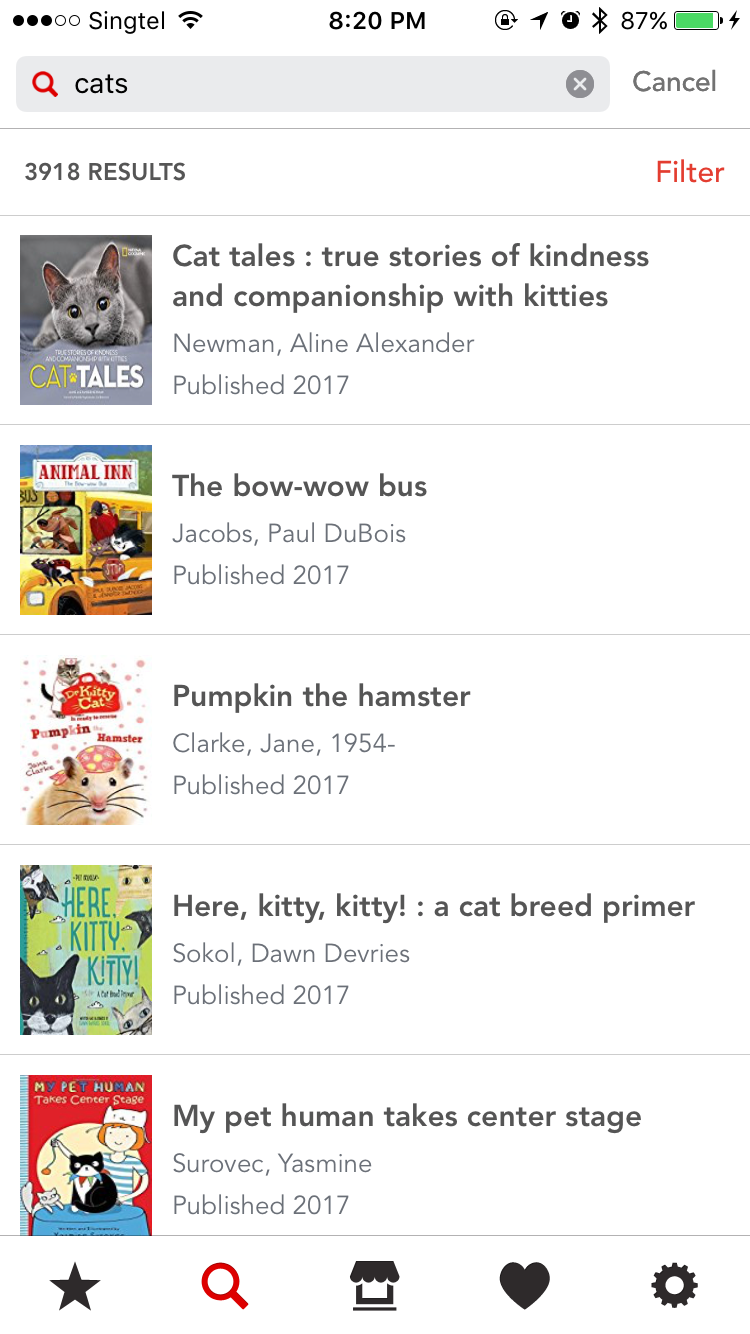Open the red search tab
The height and width of the screenshot is (1334, 750).
(224, 1285)
